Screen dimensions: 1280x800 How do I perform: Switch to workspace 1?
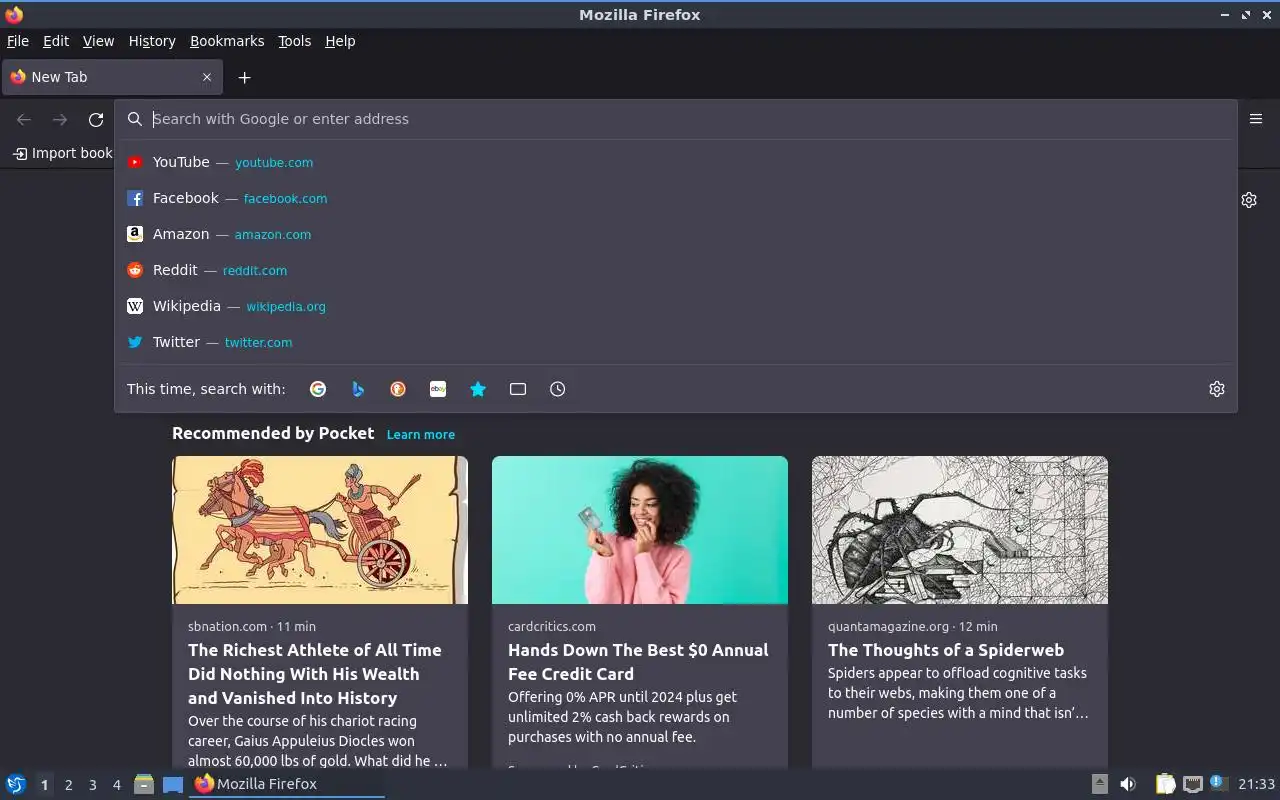point(44,785)
